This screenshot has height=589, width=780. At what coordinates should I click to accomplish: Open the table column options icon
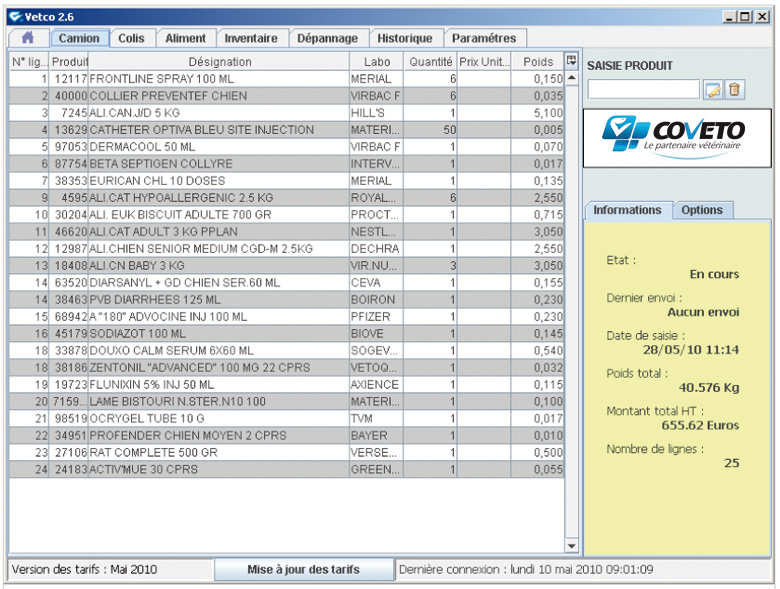click(x=571, y=61)
